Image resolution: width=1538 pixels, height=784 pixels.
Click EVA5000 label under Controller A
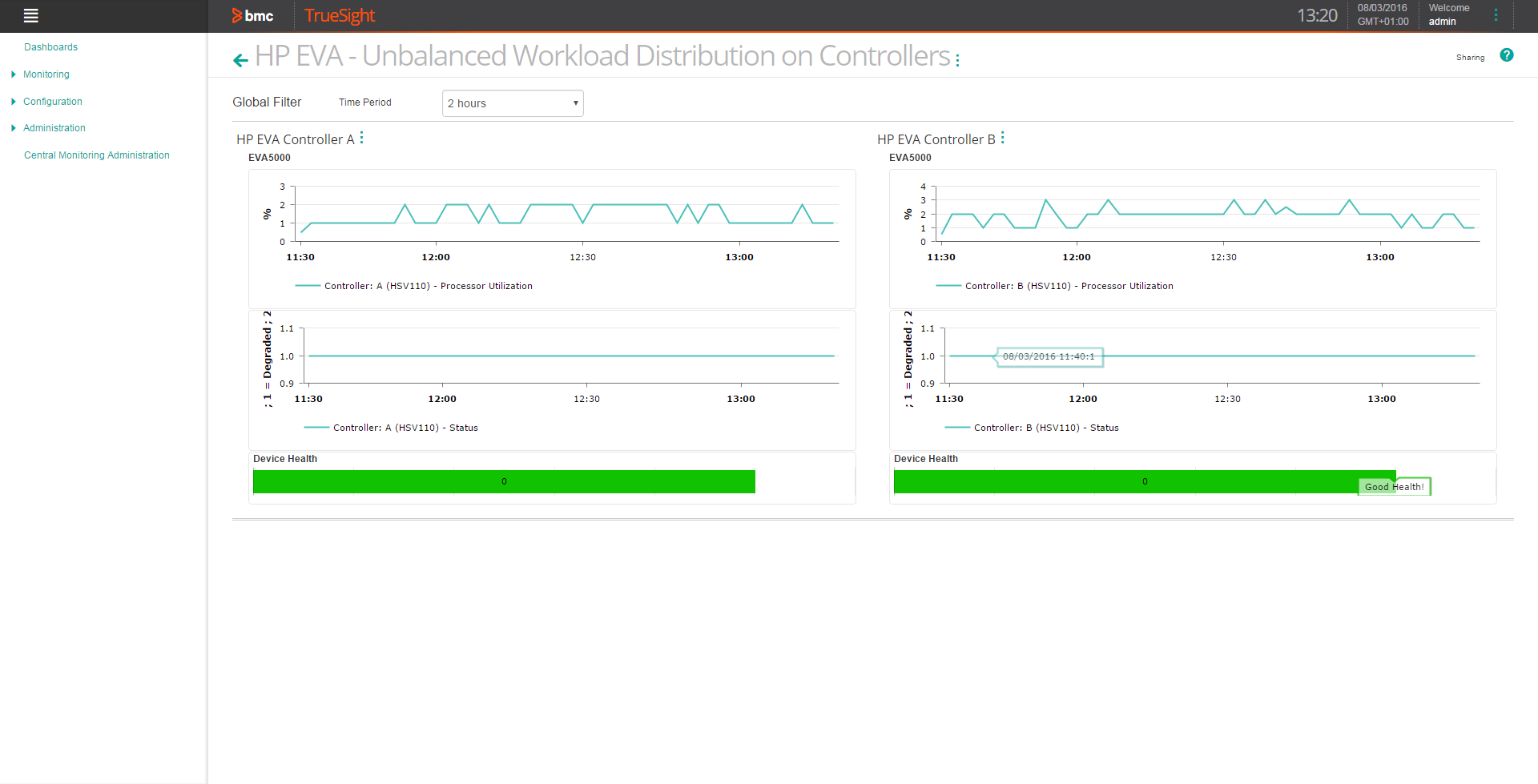(x=269, y=158)
